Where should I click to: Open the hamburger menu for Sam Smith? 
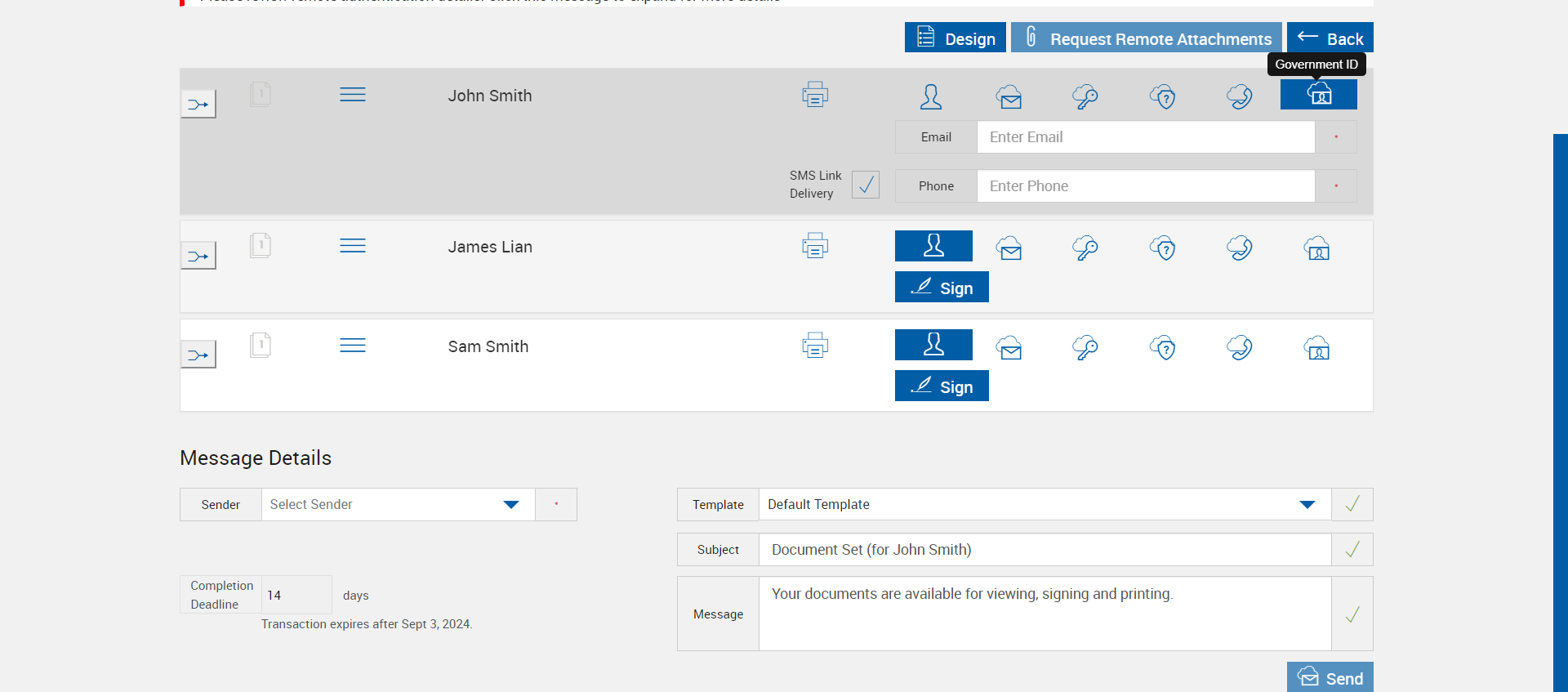coord(353,346)
